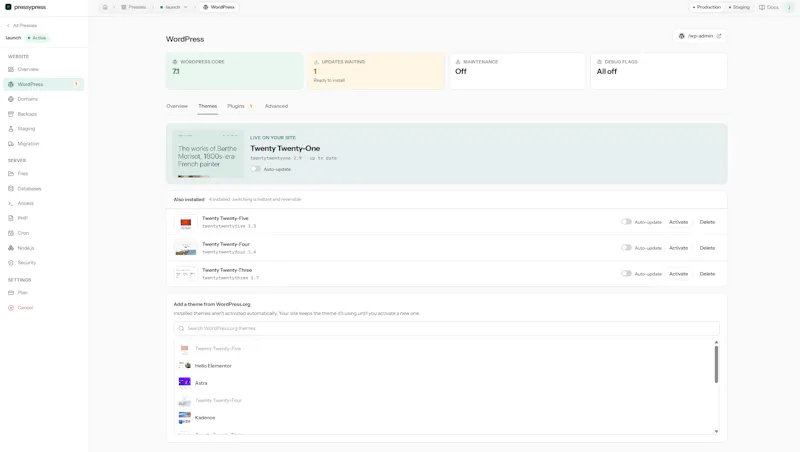The width and height of the screenshot is (800, 452).
Task: Open /wp-admin link button
Action: point(699,36)
